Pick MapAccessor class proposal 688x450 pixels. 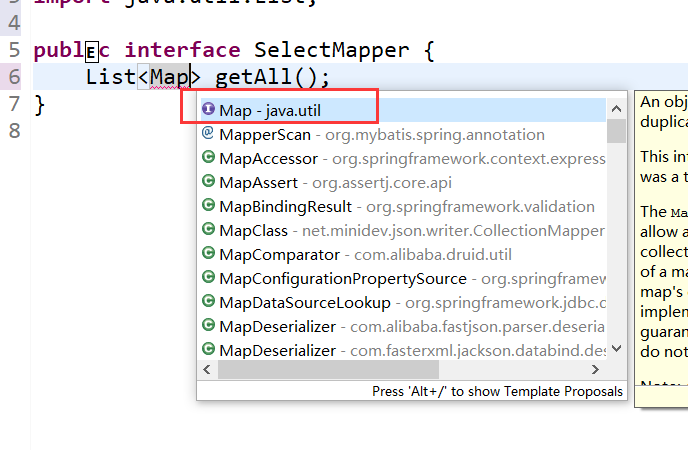(403, 158)
